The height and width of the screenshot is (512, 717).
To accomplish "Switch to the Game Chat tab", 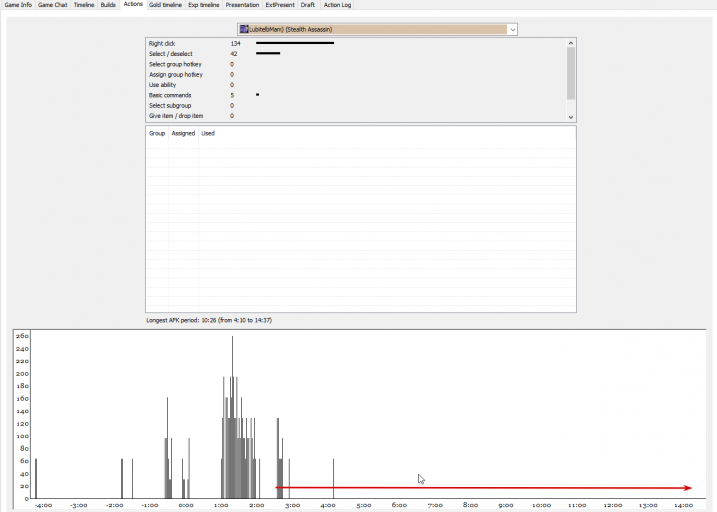I will point(53,5).
